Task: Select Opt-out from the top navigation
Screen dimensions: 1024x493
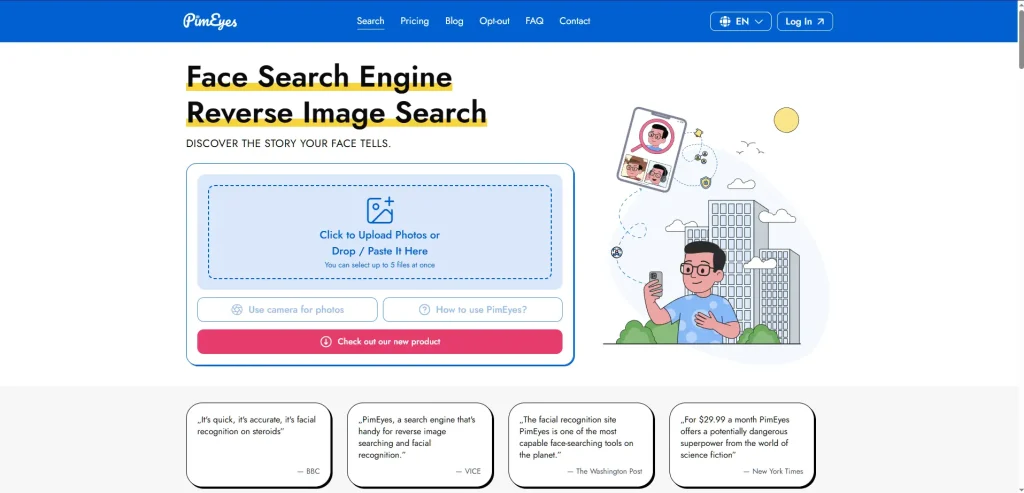Action: coord(494,21)
